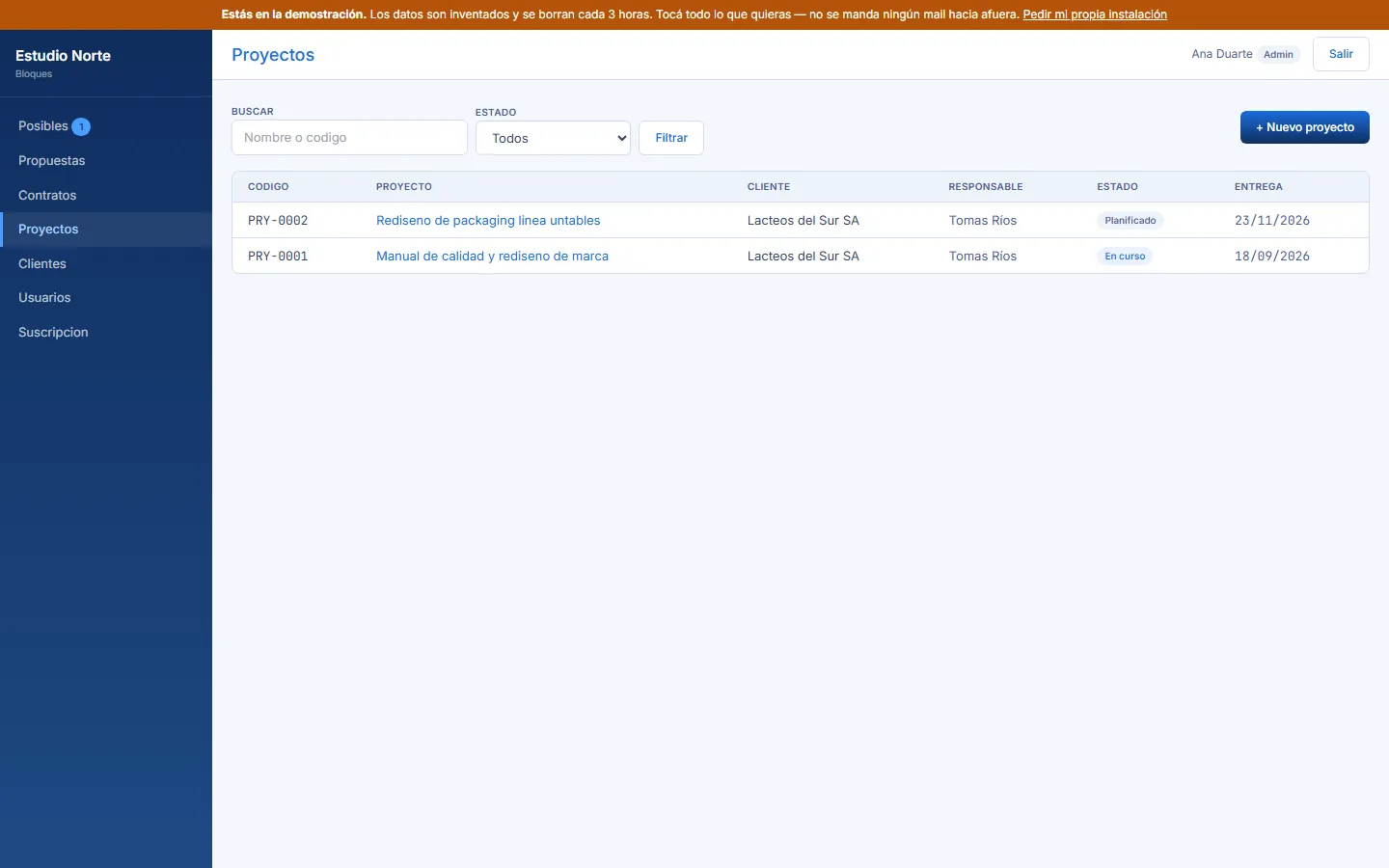Click Tomas Rios in the PRY-0001 row

pyautogui.click(x=983, y=257)
